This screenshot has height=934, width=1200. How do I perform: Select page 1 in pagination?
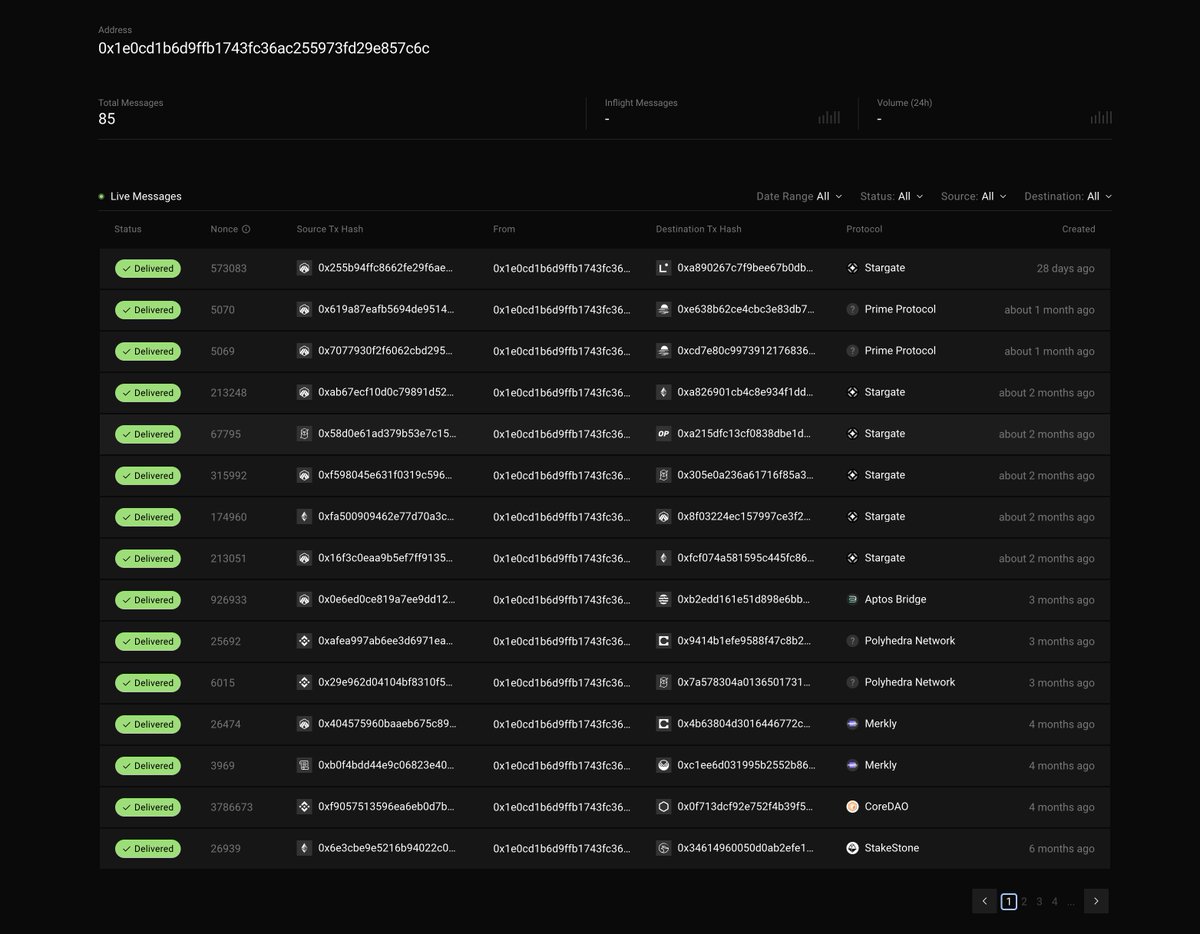coord(1008,901)
